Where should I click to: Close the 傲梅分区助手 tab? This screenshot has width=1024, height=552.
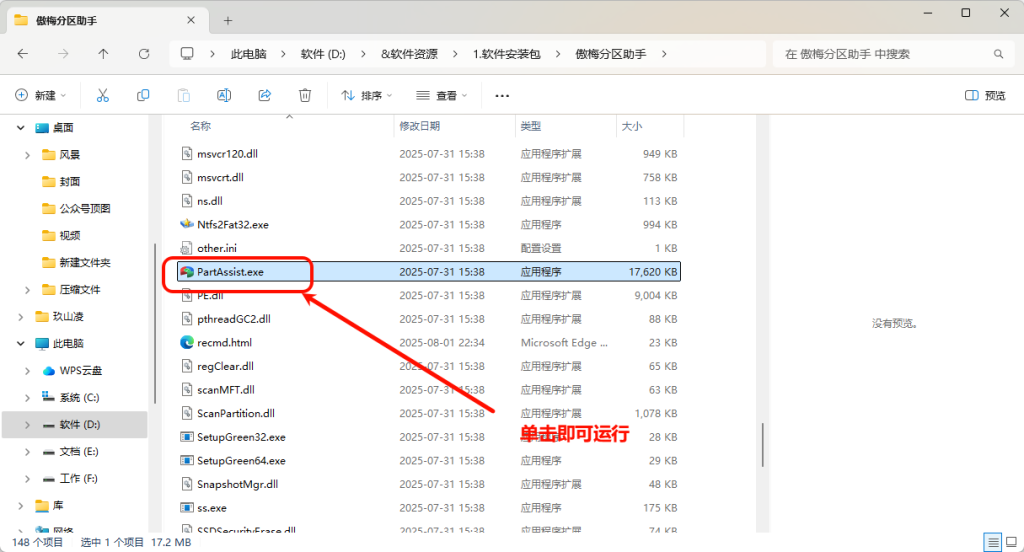(x=191, y=20)
